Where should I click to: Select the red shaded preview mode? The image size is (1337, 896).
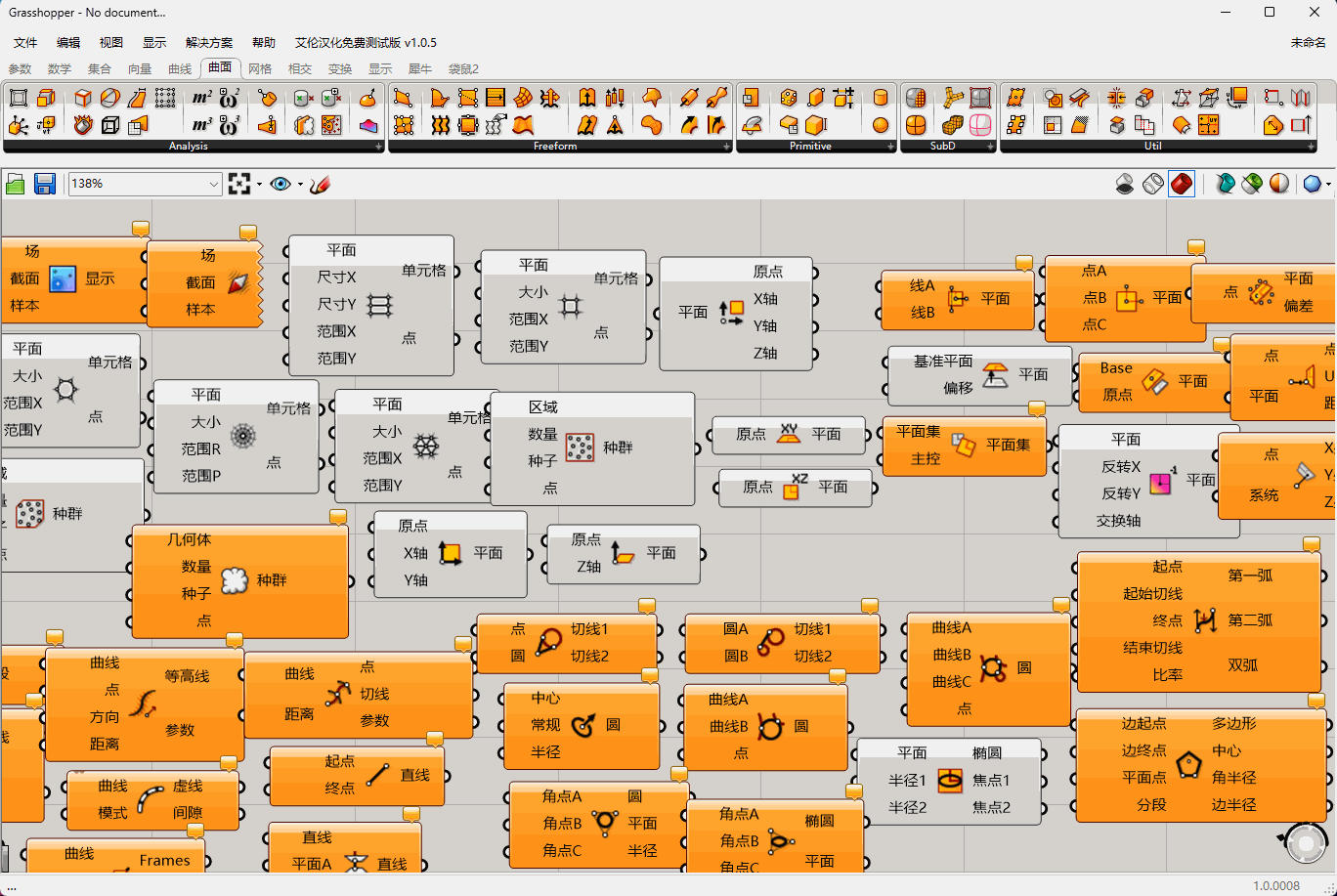[x=1182, y=184]
